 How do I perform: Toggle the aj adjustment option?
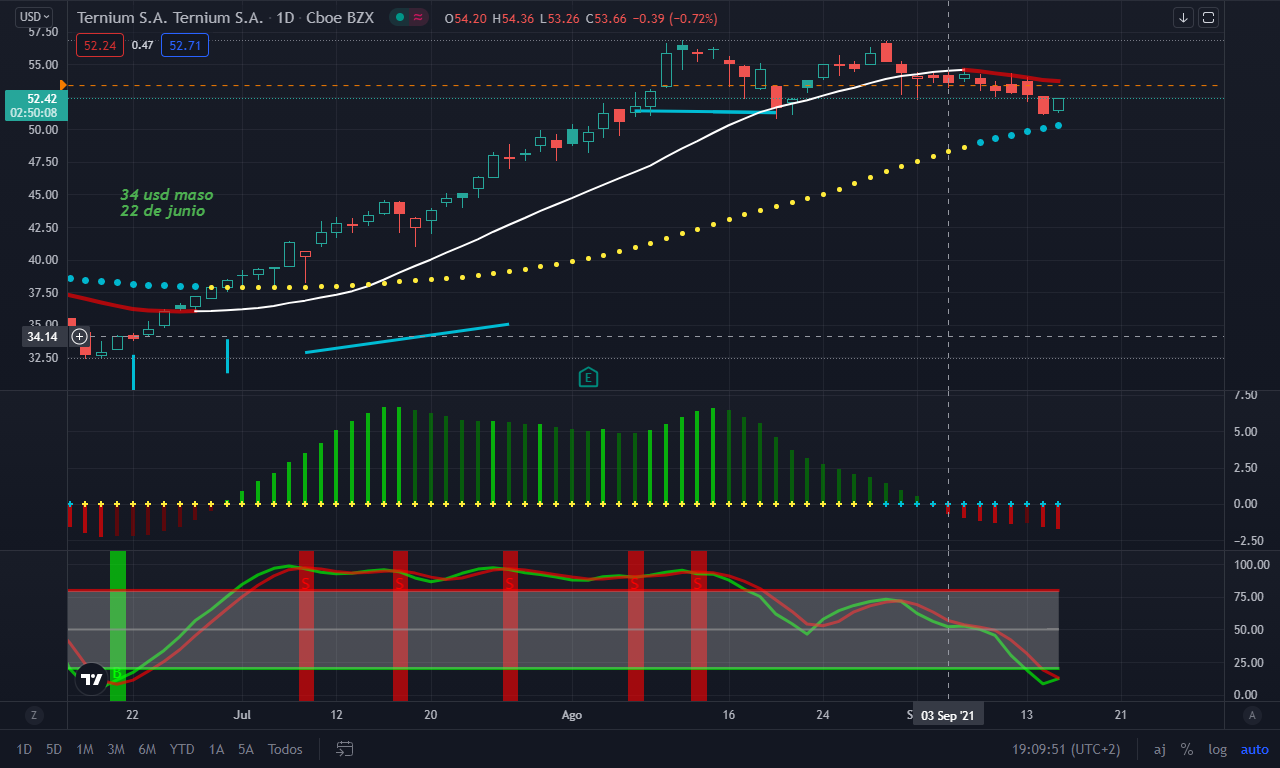pos(1160,749)
